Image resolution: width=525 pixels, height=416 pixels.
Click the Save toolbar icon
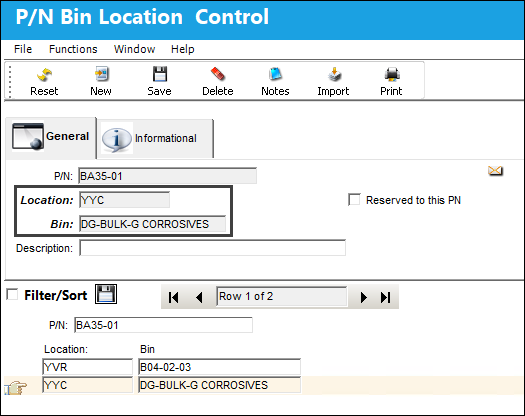point(159,81)
